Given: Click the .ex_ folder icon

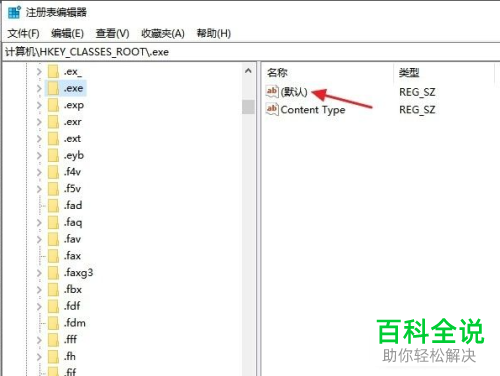Looking at the screenshot, I should 53,71.
